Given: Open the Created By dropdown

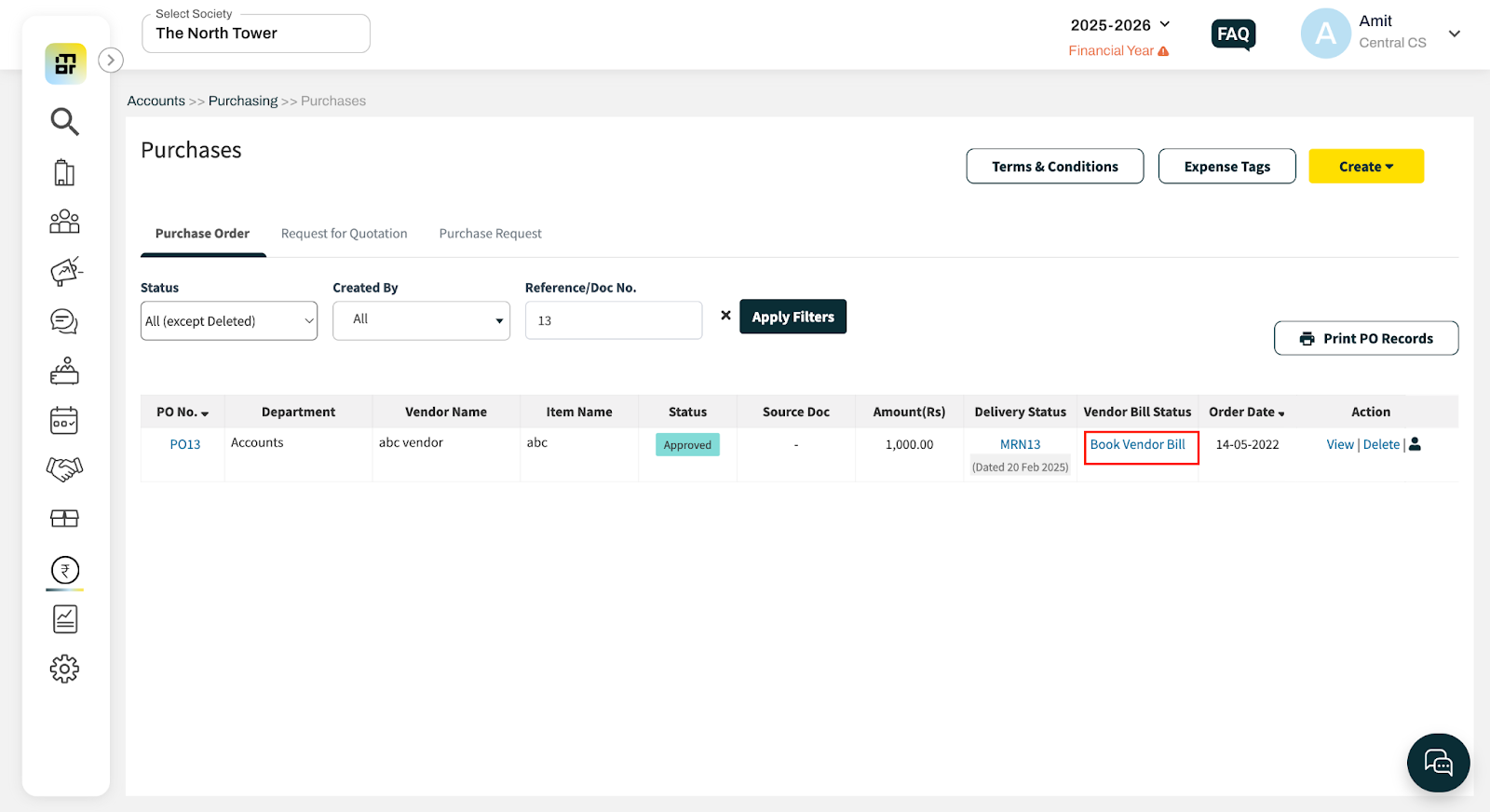Looking at the screenshot, I should (x=421, y=320).
